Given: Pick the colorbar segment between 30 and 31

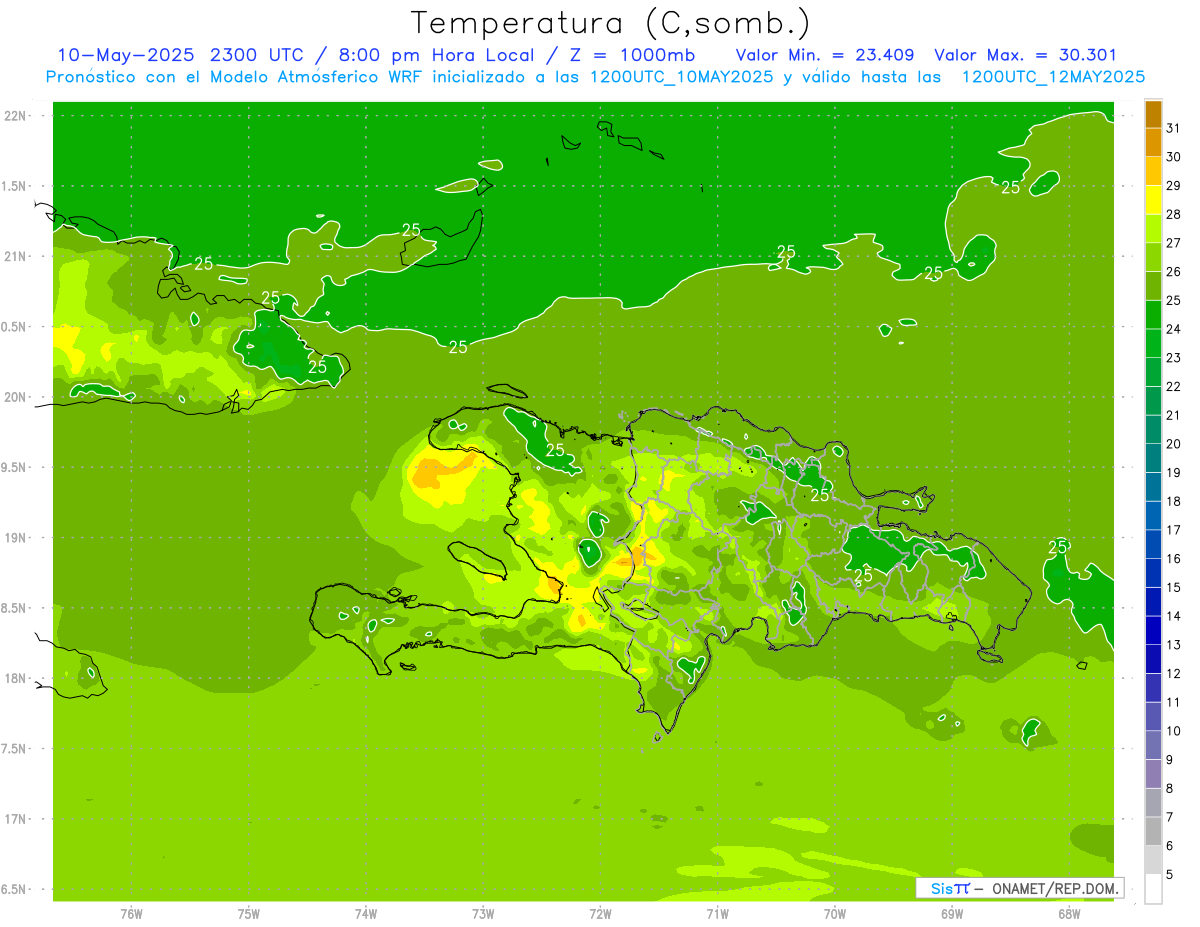Looking at the screenshot, I should pyautogui.click(x=1153, y=143).
